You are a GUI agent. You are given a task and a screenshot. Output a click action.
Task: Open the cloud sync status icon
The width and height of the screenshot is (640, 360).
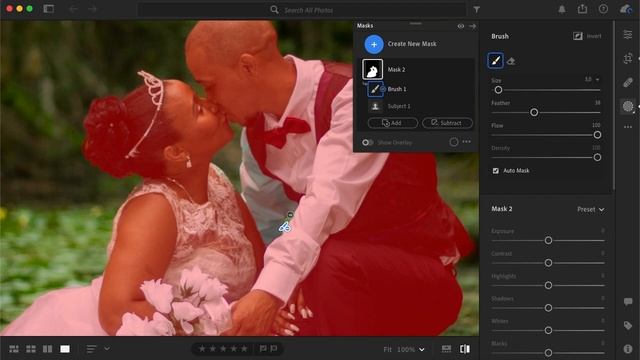626,9
